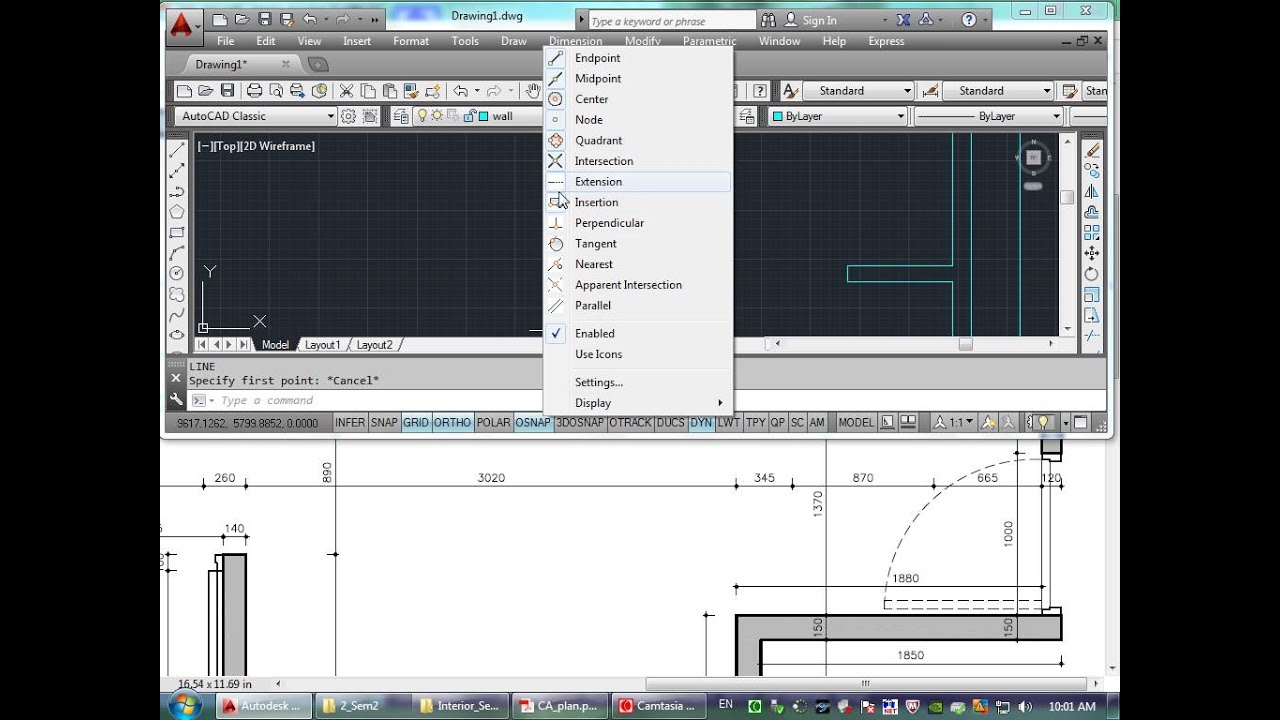
Task: Open the Format menu
Action: click(410, 41)
